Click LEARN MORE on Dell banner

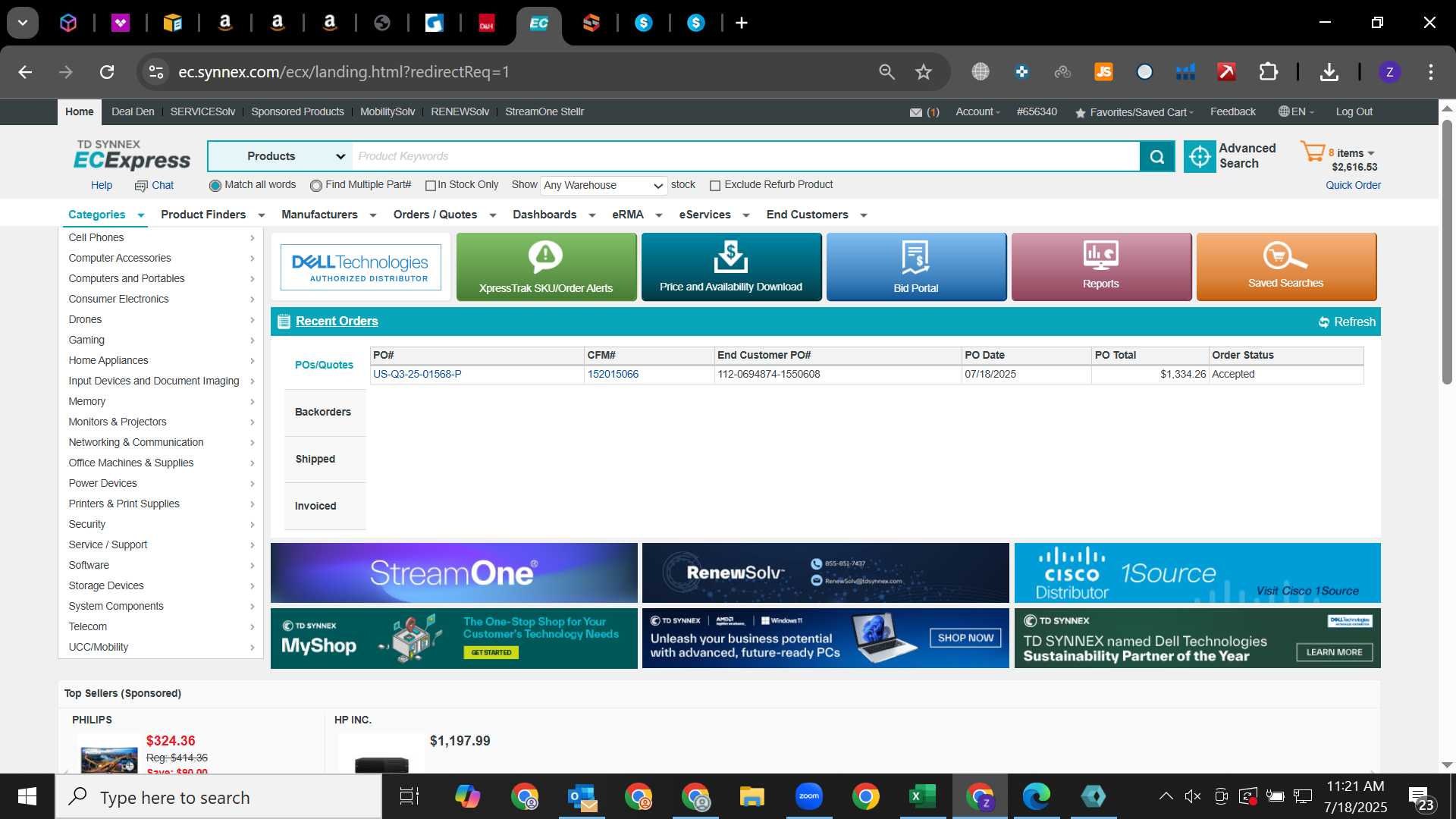click(x=1334, y=653)
